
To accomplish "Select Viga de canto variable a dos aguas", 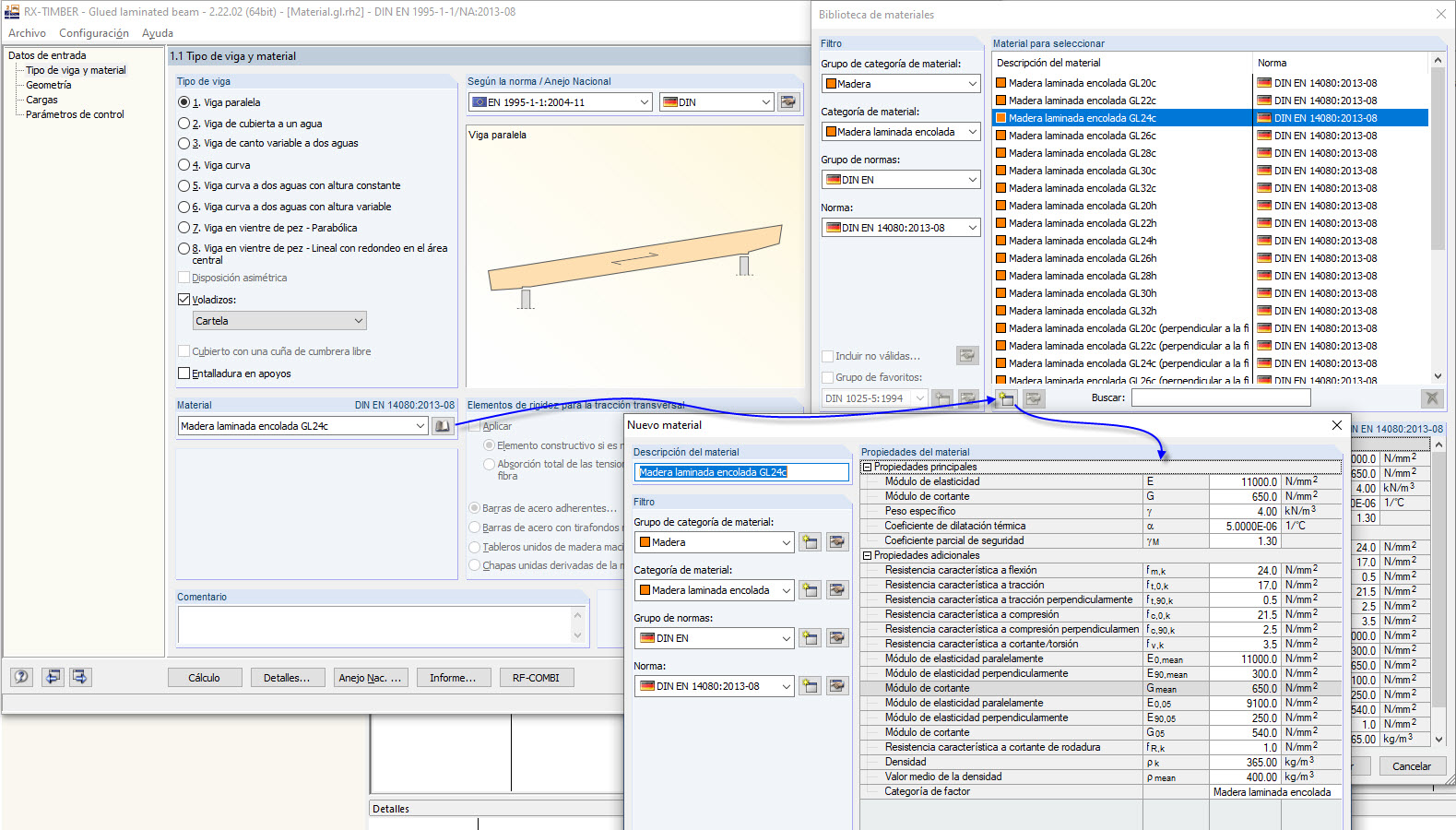I will [183, 144].
